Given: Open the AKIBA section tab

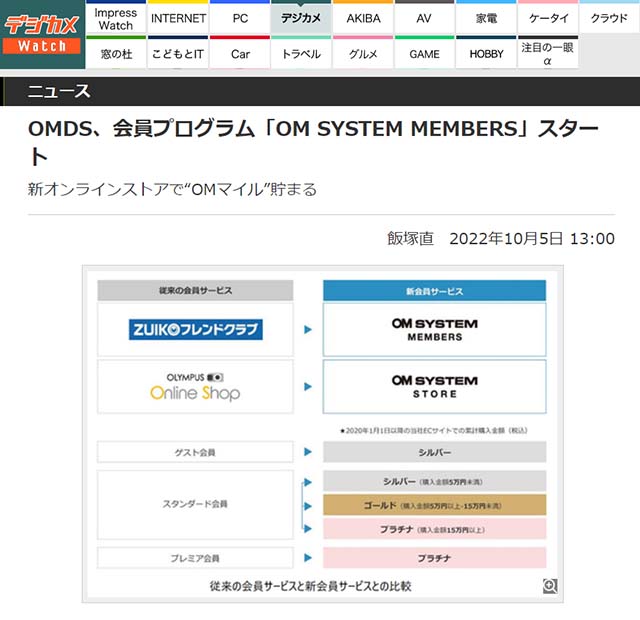Looking at the screenshot, I should 363,18.
